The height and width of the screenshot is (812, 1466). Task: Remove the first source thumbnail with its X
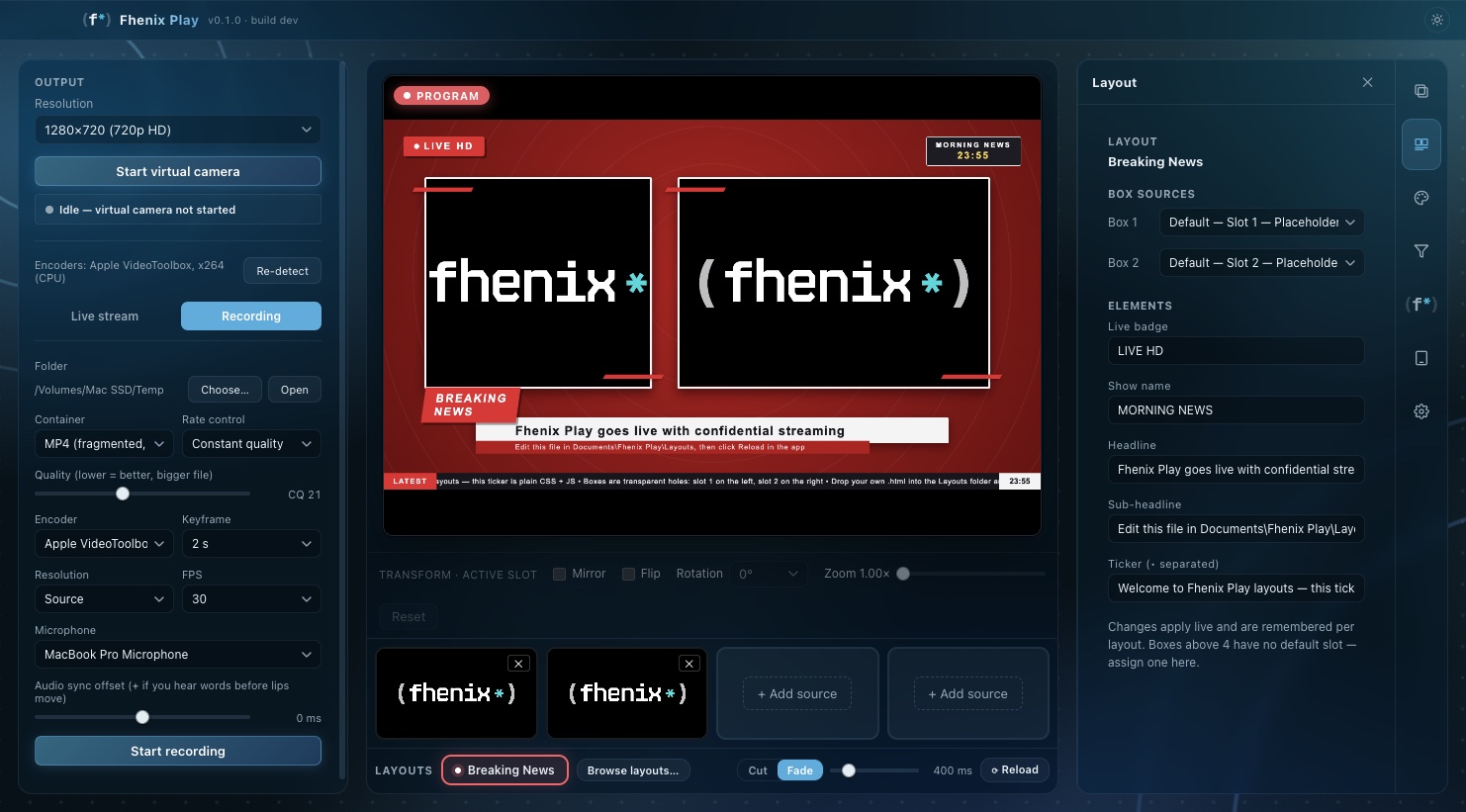(x=518, y=664)
